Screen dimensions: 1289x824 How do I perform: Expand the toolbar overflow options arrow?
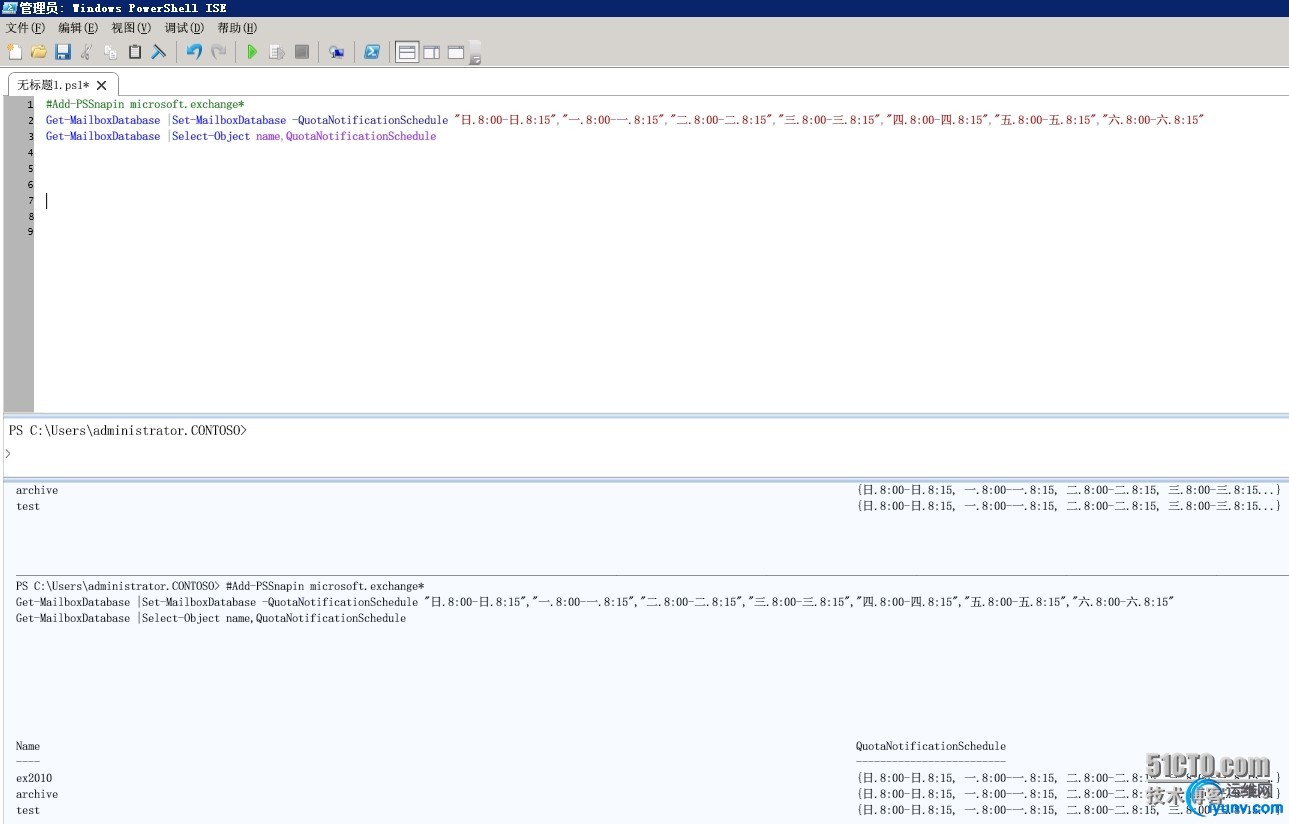(x=476, y=54)
